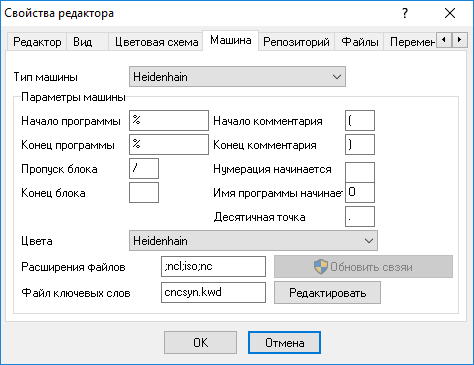Click the Начало комментария field
Image resolution: width=474 pixels, height=365 pixels.
pos(360,120)
